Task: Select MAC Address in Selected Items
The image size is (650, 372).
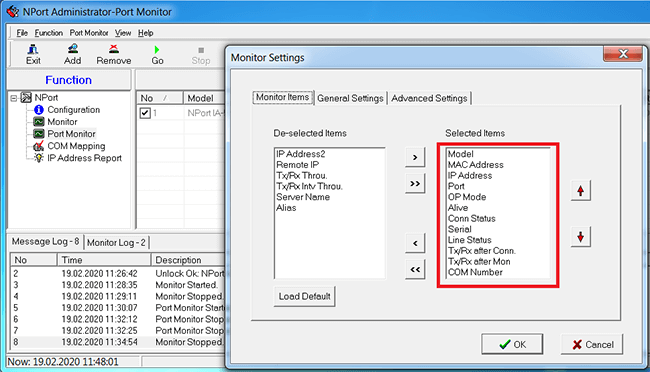Action: [x=475, y=165]
